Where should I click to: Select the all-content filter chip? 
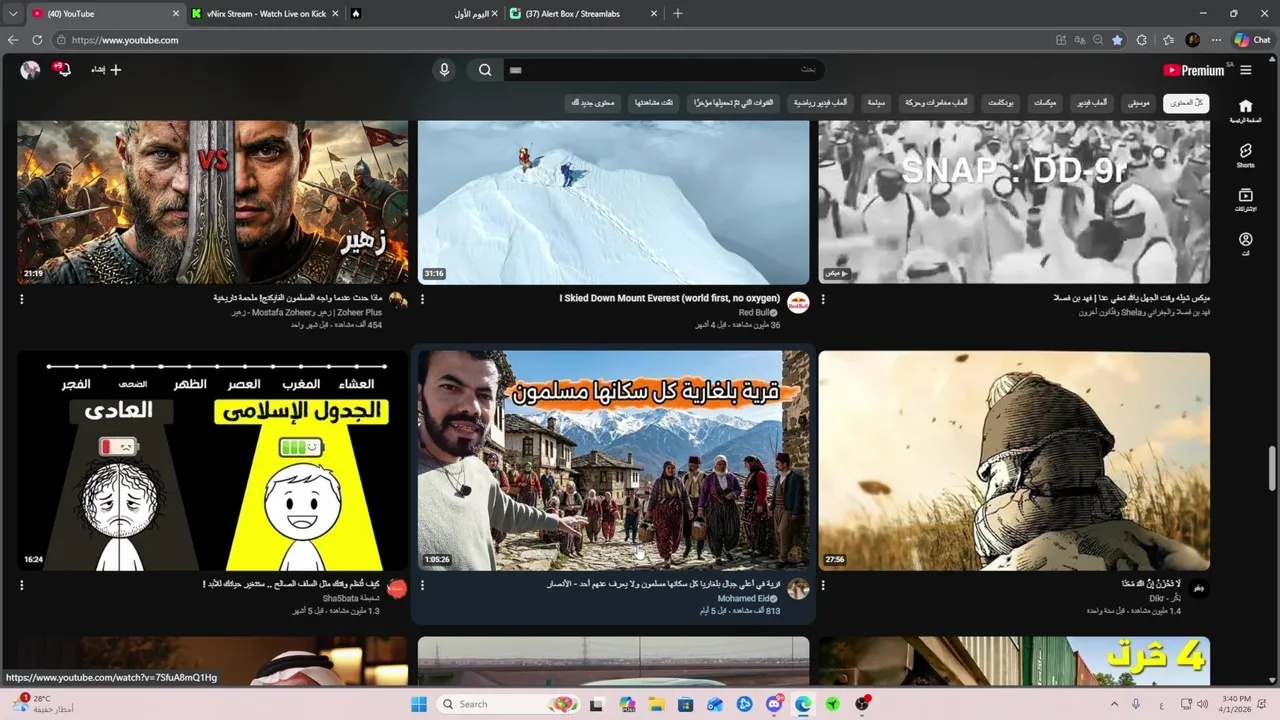tap(1186, 103)
